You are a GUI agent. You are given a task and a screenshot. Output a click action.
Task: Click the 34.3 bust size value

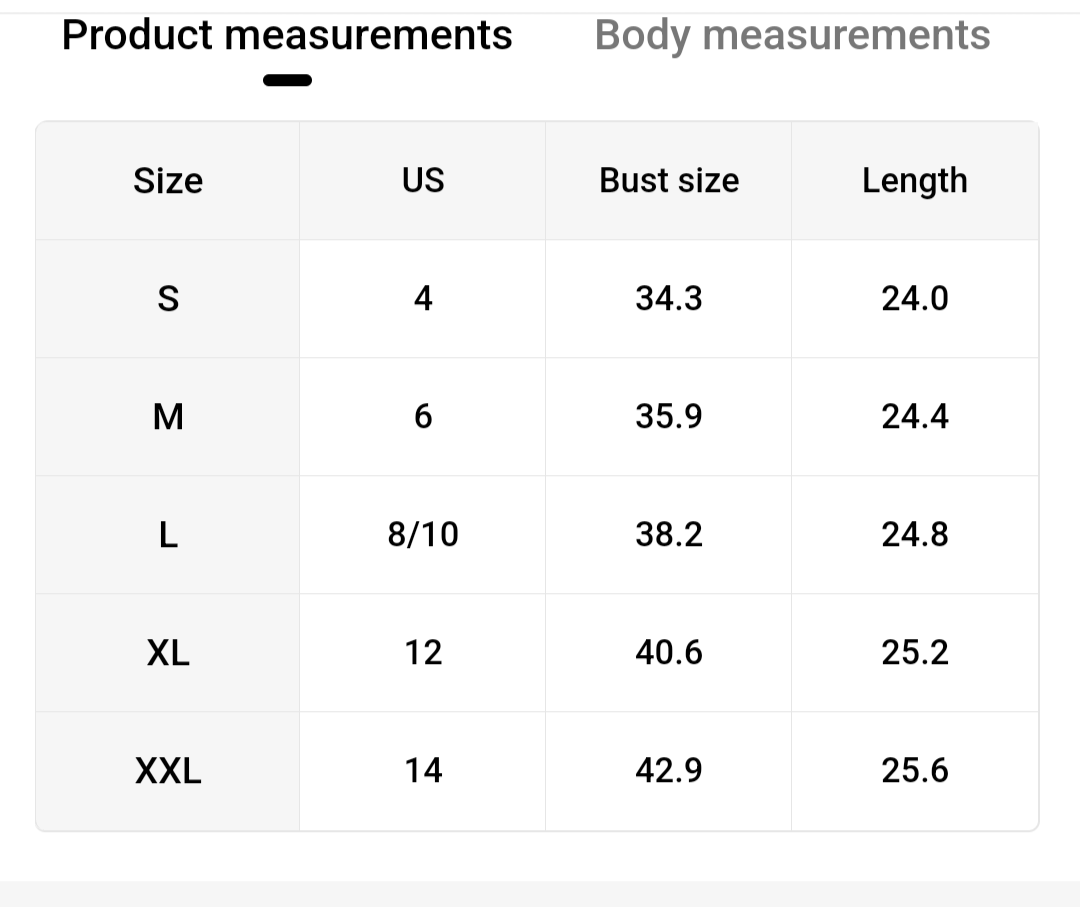tap(669, 299)
